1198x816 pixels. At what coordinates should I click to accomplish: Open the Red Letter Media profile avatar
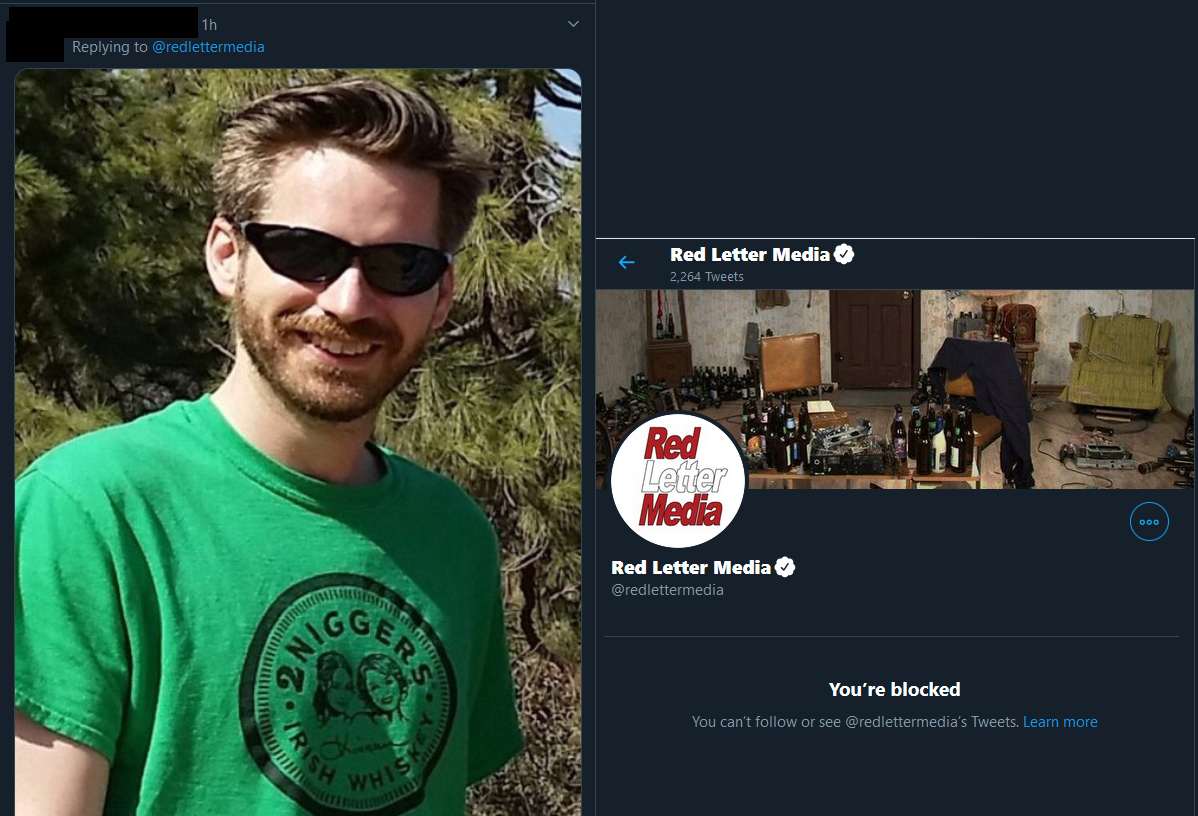(x=678, y=480)
